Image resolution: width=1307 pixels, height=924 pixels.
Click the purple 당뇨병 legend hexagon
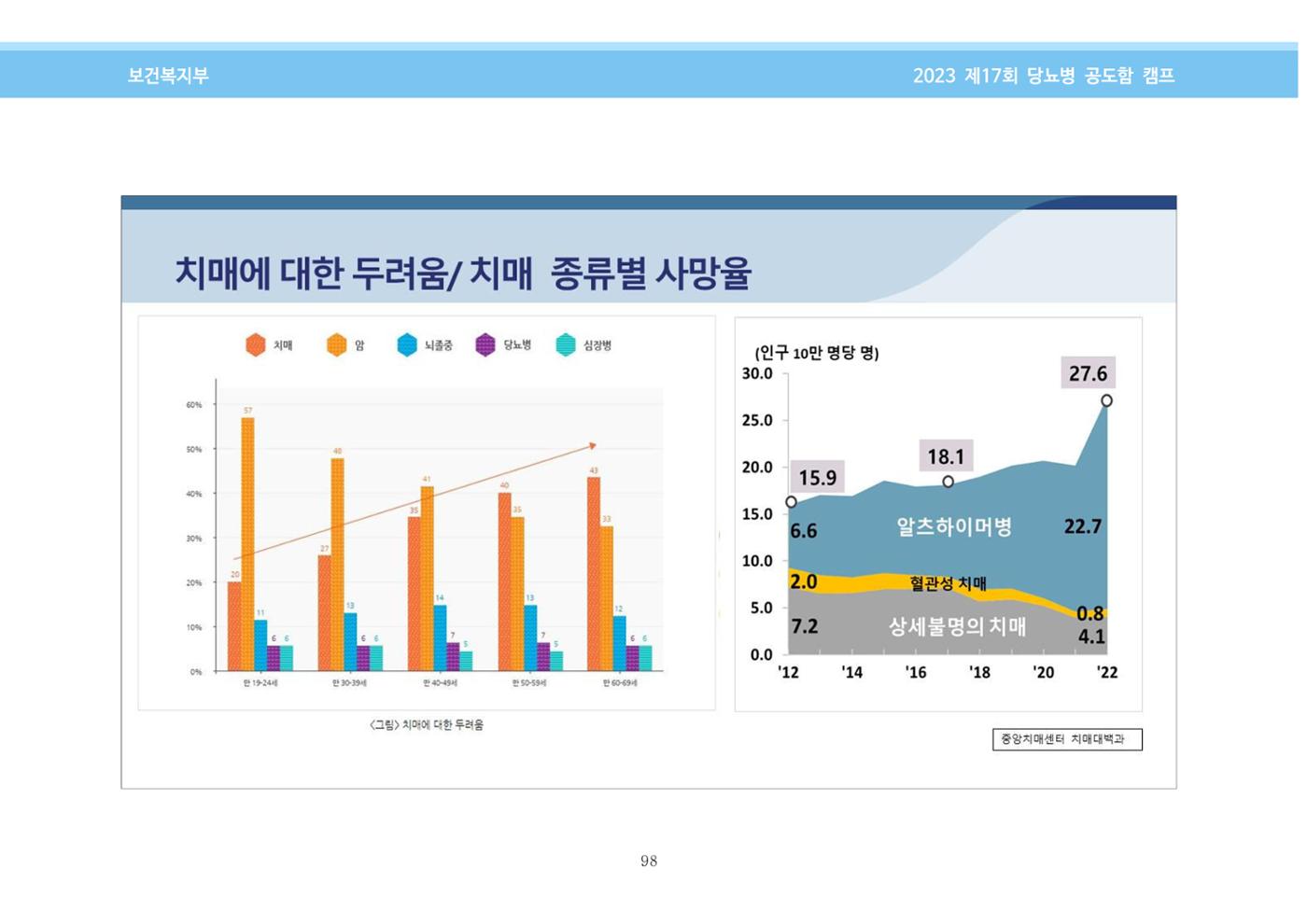click(x=485, y=345)
